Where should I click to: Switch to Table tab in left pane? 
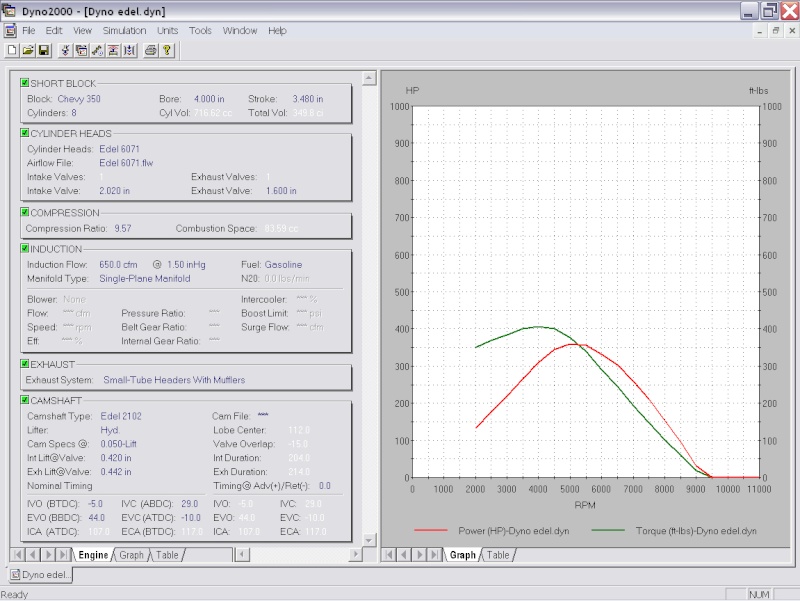(x=167, y=555)
